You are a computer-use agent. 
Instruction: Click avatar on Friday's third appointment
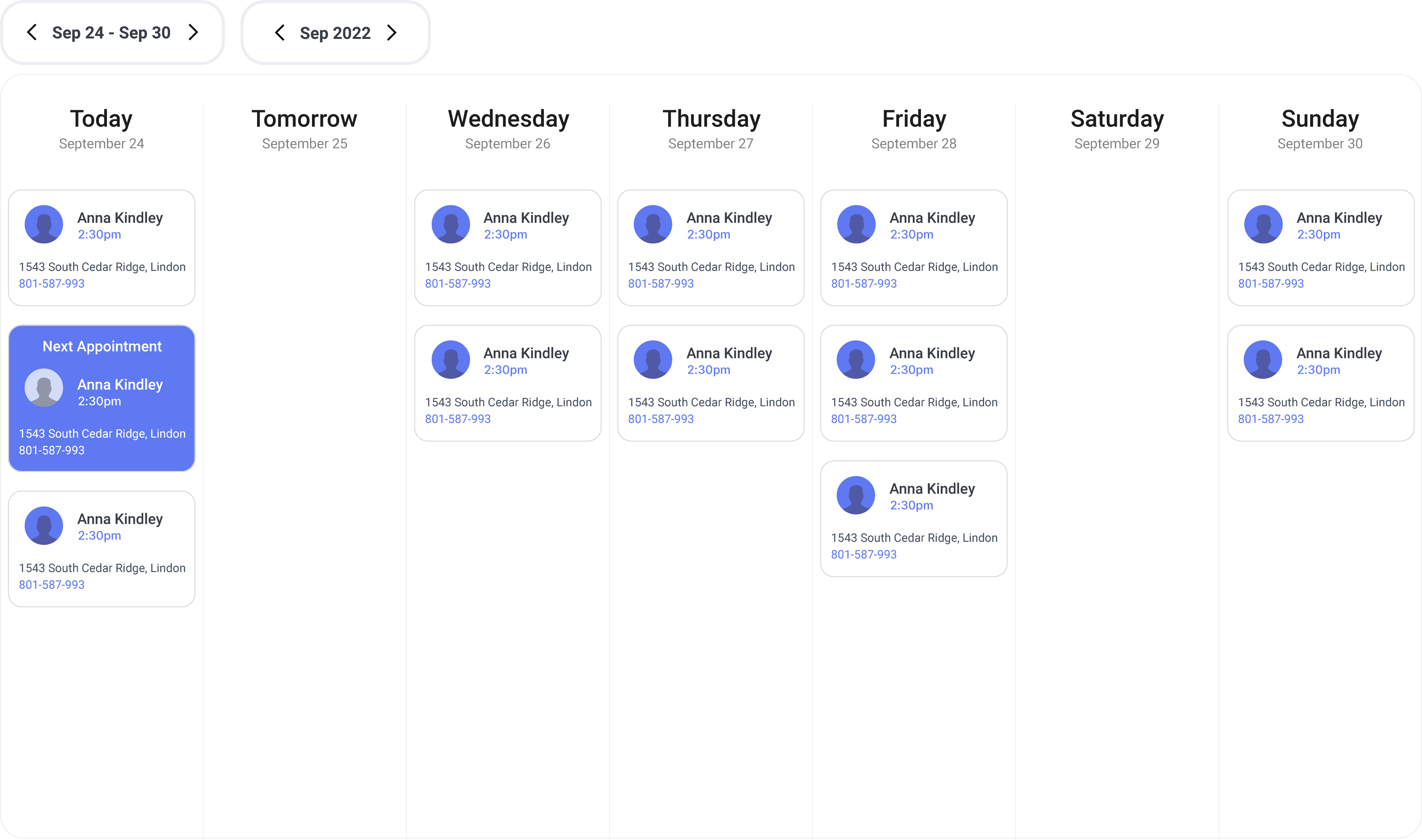(856, 495)
